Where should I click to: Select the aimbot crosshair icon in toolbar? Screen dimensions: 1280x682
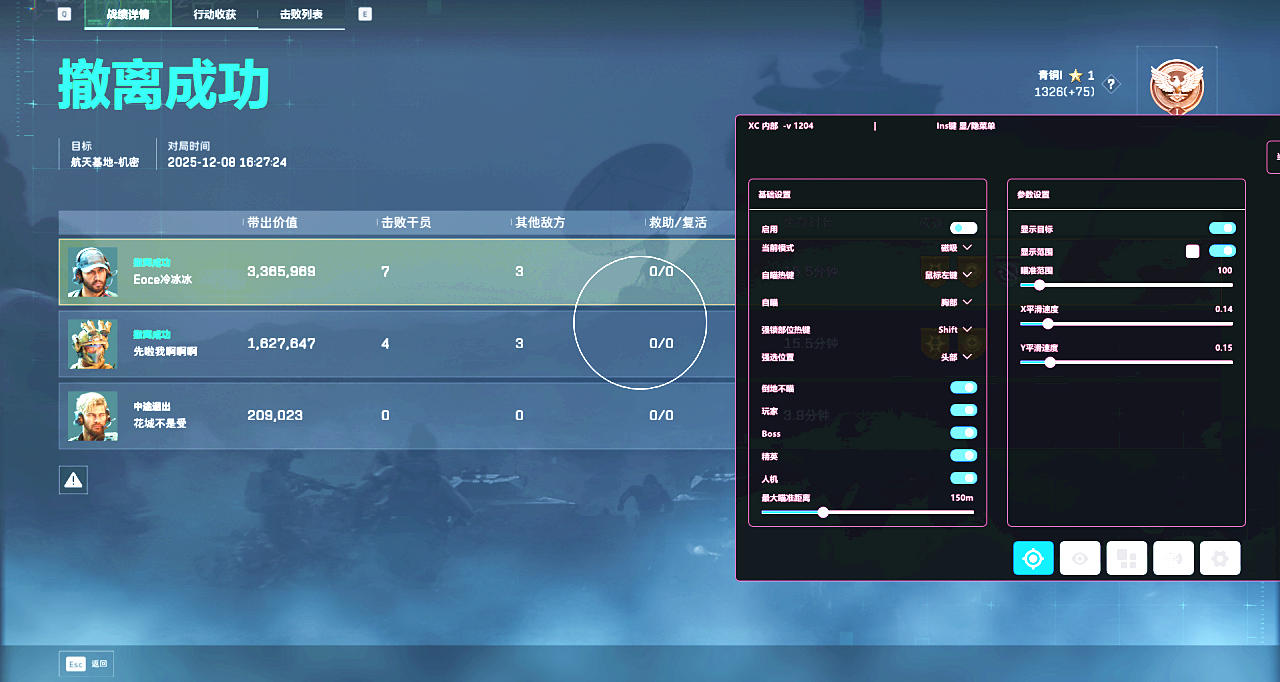pos(1033,558)
